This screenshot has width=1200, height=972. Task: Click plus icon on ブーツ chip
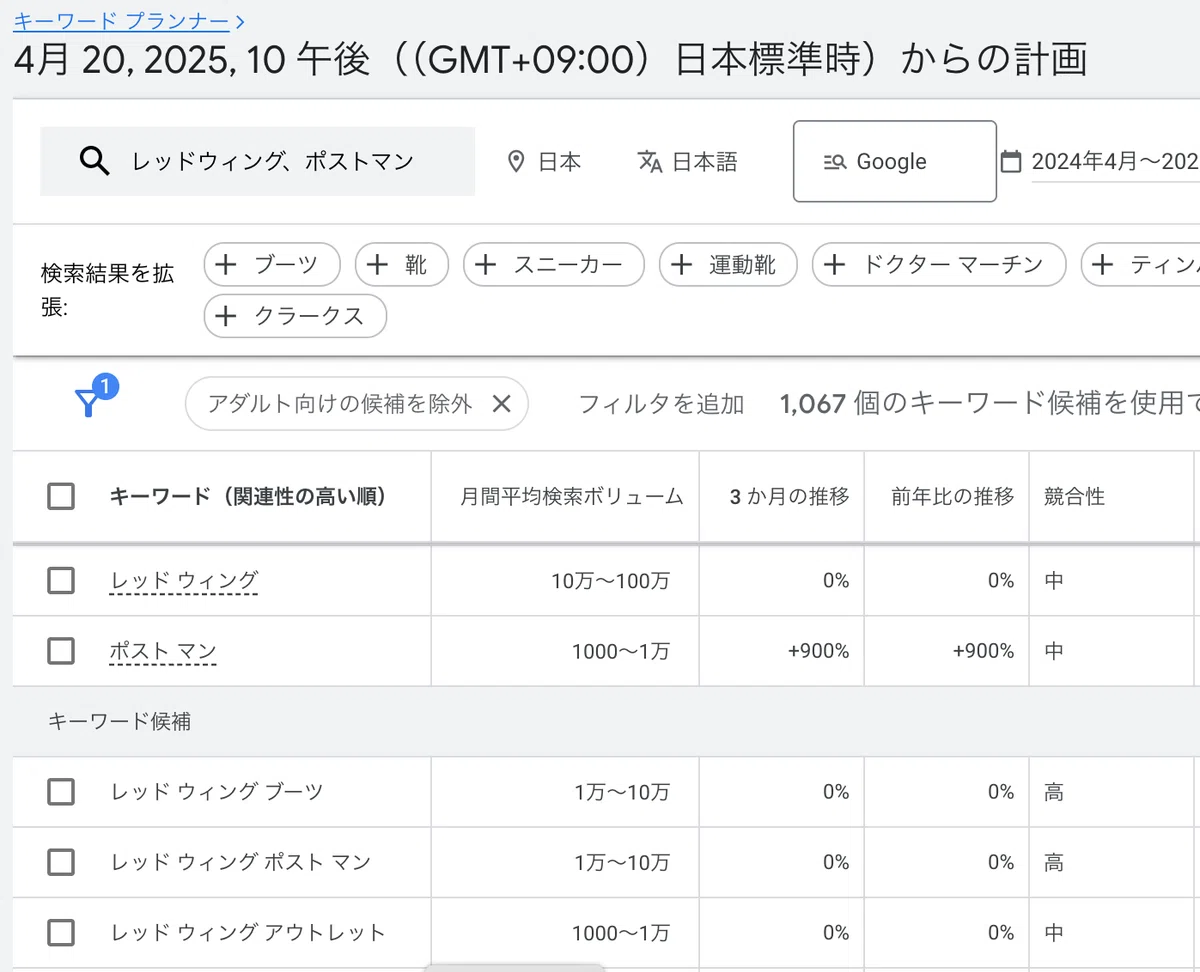point(227,265)
